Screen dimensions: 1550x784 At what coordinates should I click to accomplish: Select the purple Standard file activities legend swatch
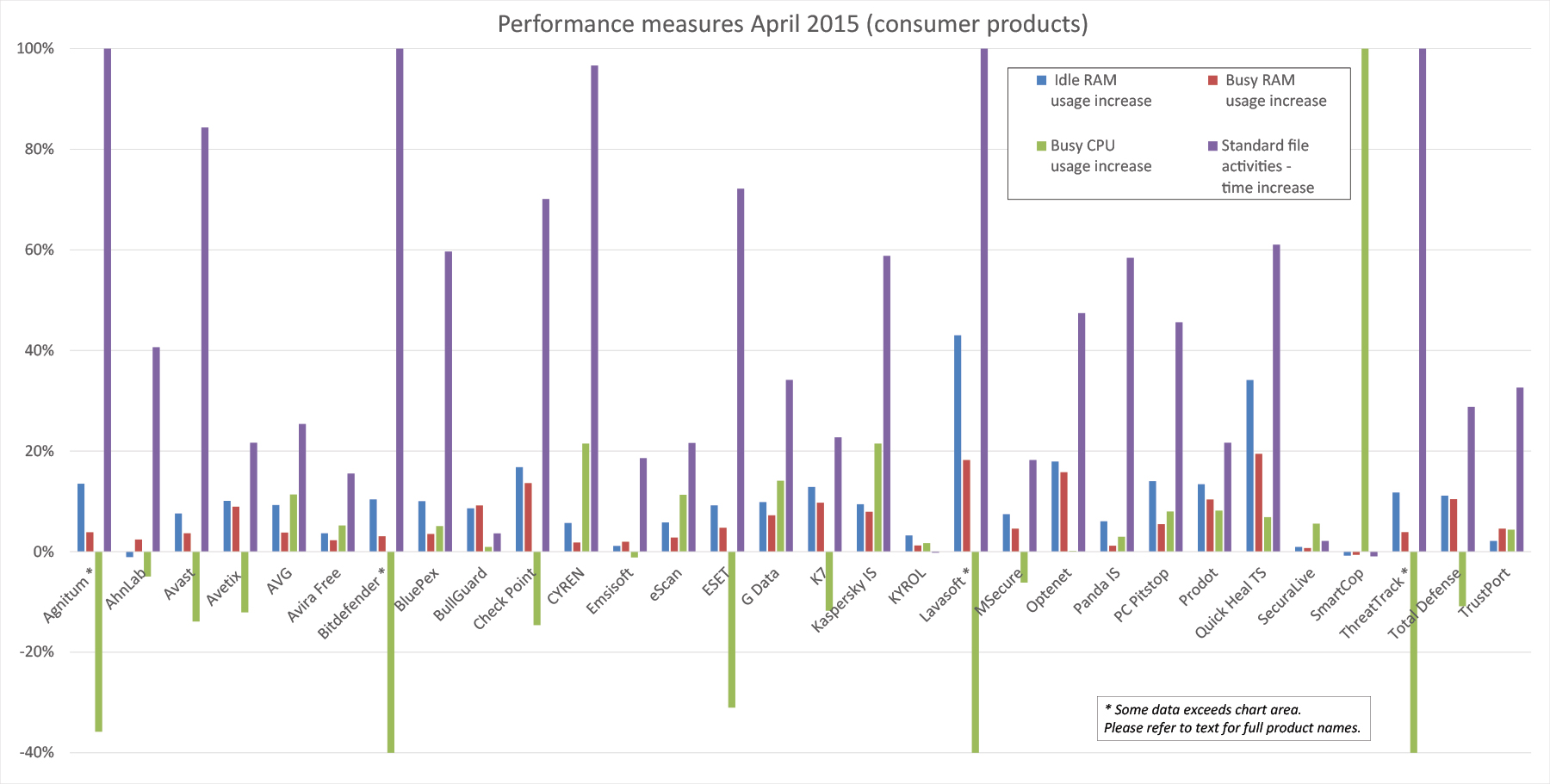click(x=1212, y=145)
